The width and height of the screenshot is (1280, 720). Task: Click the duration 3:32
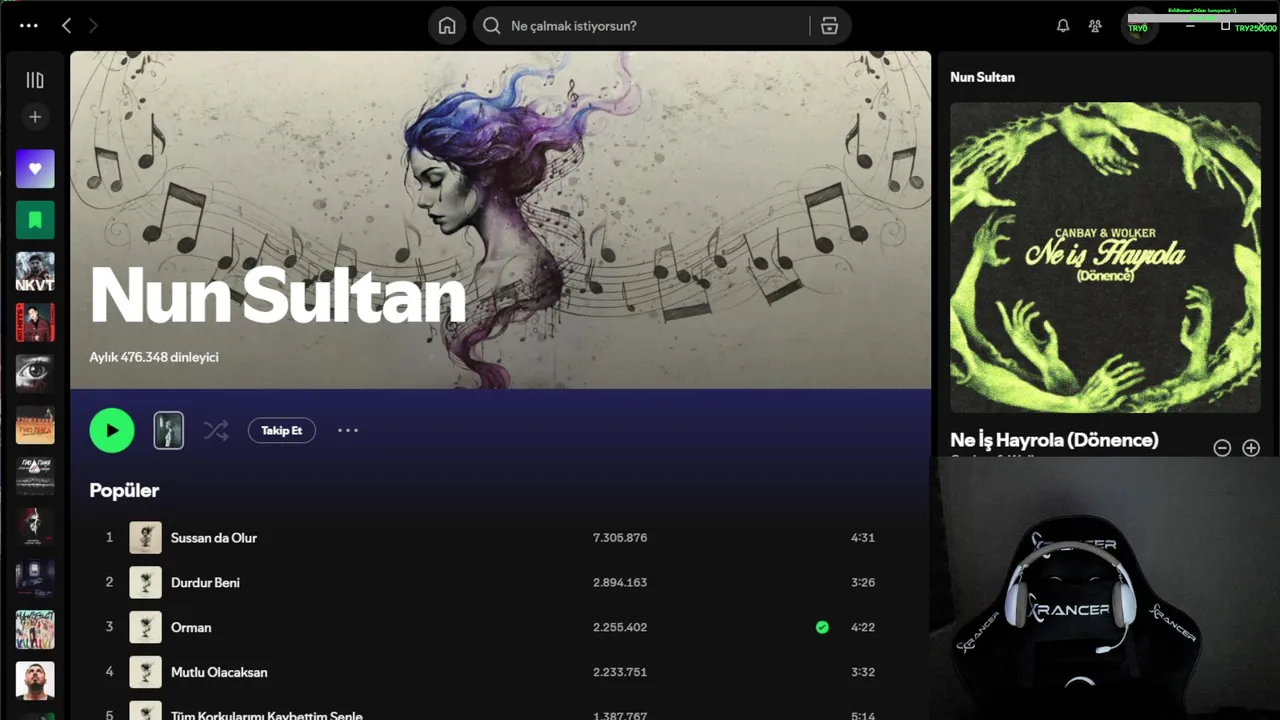(x=863, y=672)
